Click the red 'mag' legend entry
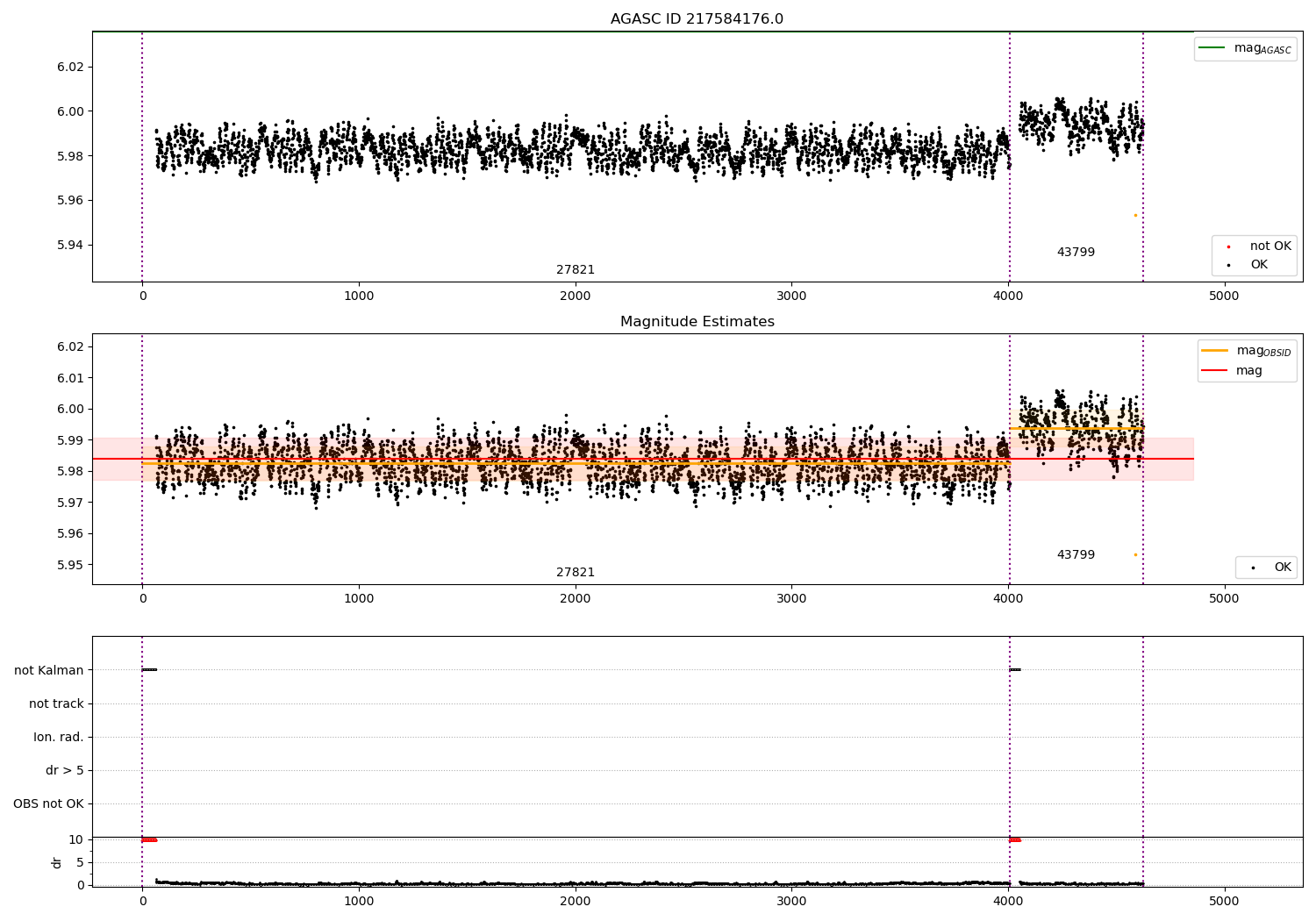Screen dimensions: 1316x921 tap(1232, 371)
